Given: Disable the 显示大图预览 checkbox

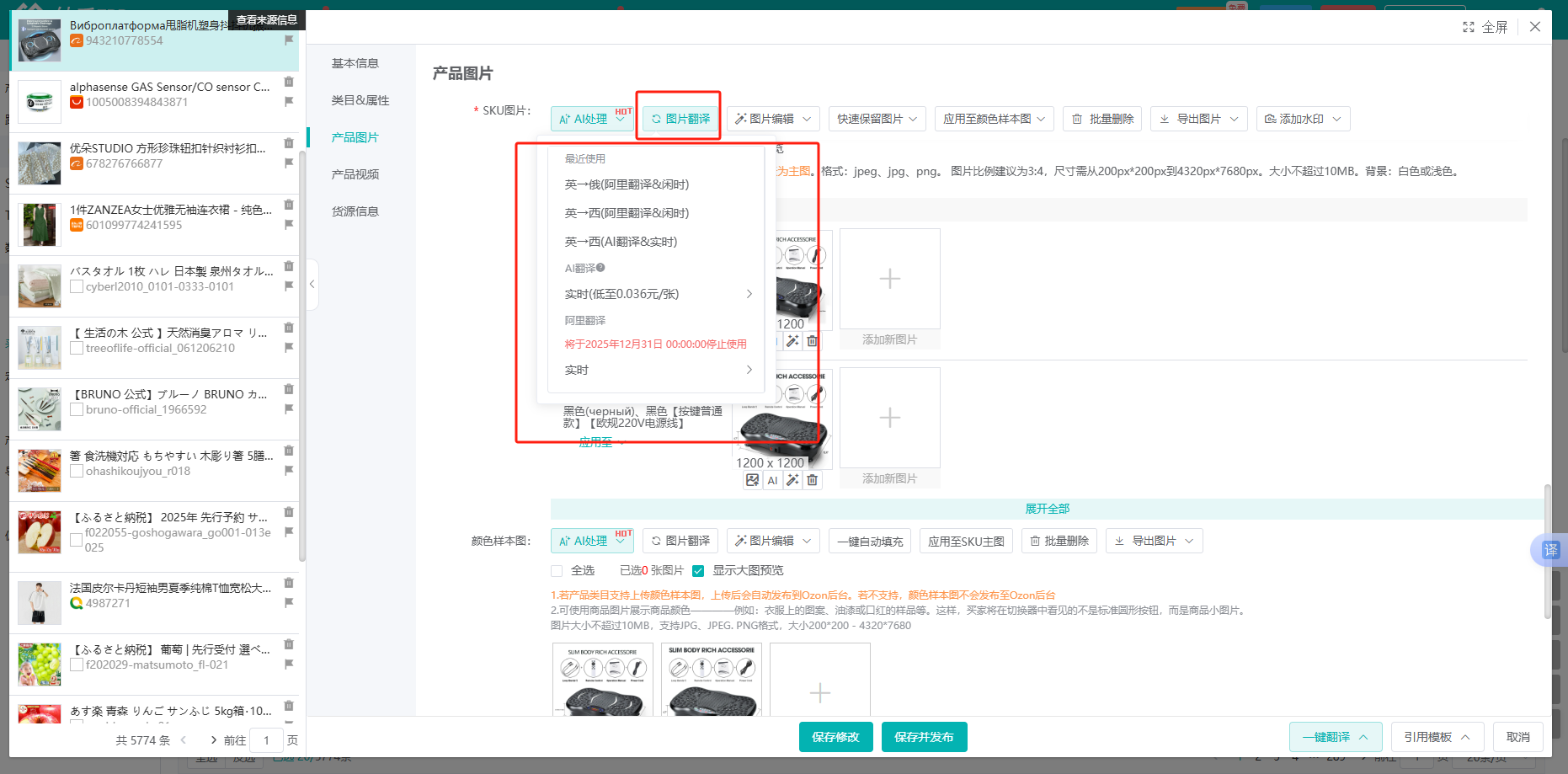Looking at the screenshot, I should (698, 570).
